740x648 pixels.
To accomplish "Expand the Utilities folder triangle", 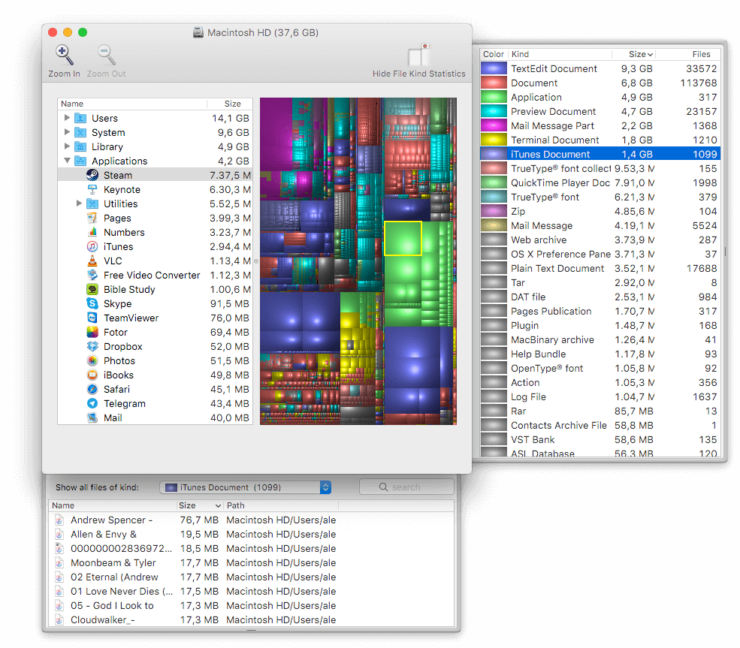I will (x=79, y=203).
